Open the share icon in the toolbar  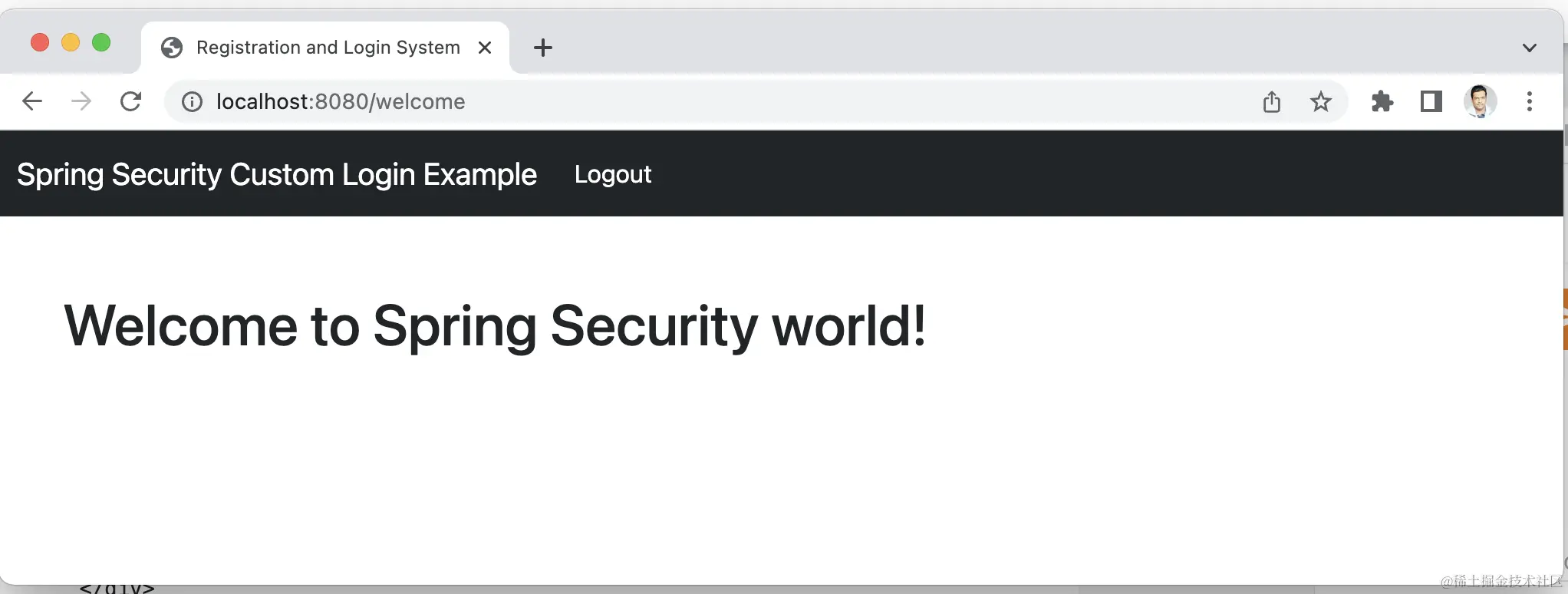click(x=1272, y=101)
